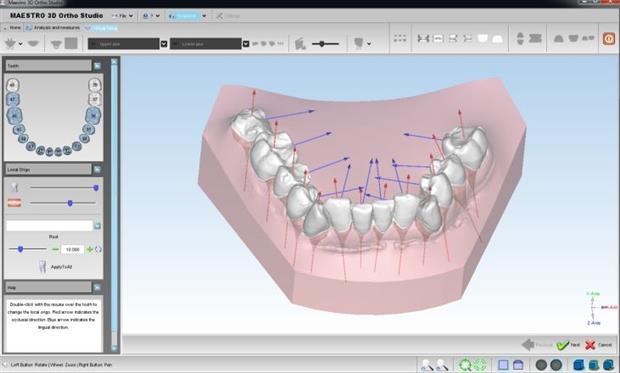Screen dimensions: 620x373
Task: Show lower arch only icon
Action: 573,38
